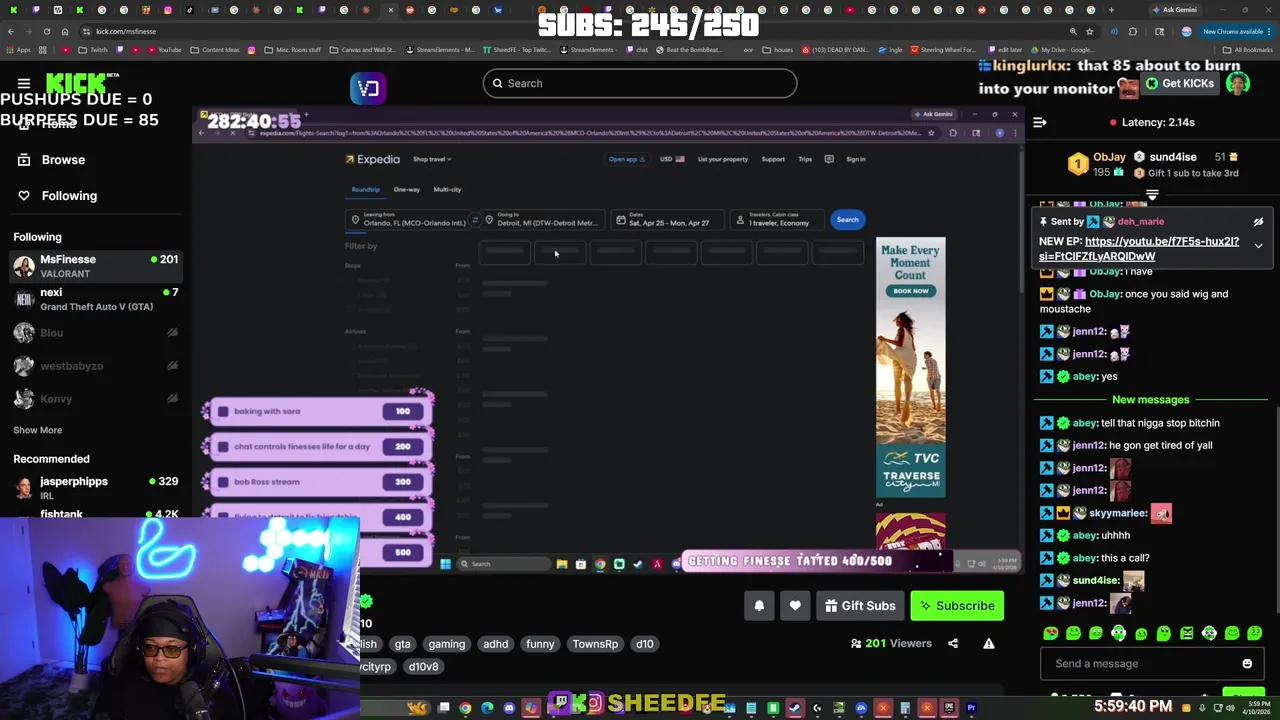1280x720 pixels.
Task: Select the MsFinesse channel in Following list
Action: pyautogui.click(x=95, y=266)
